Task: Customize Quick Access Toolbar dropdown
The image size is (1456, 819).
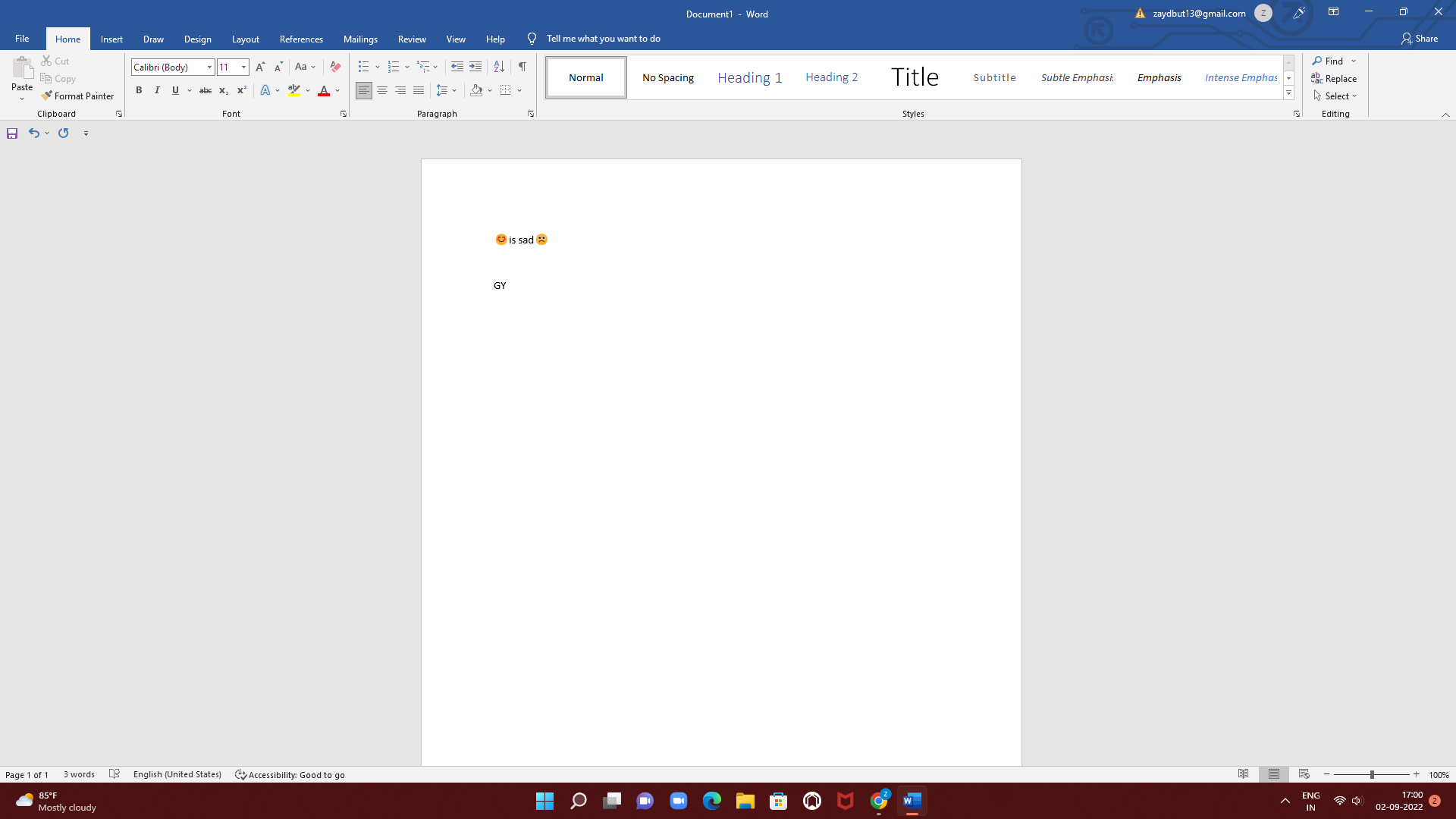Action: point(86,133)
